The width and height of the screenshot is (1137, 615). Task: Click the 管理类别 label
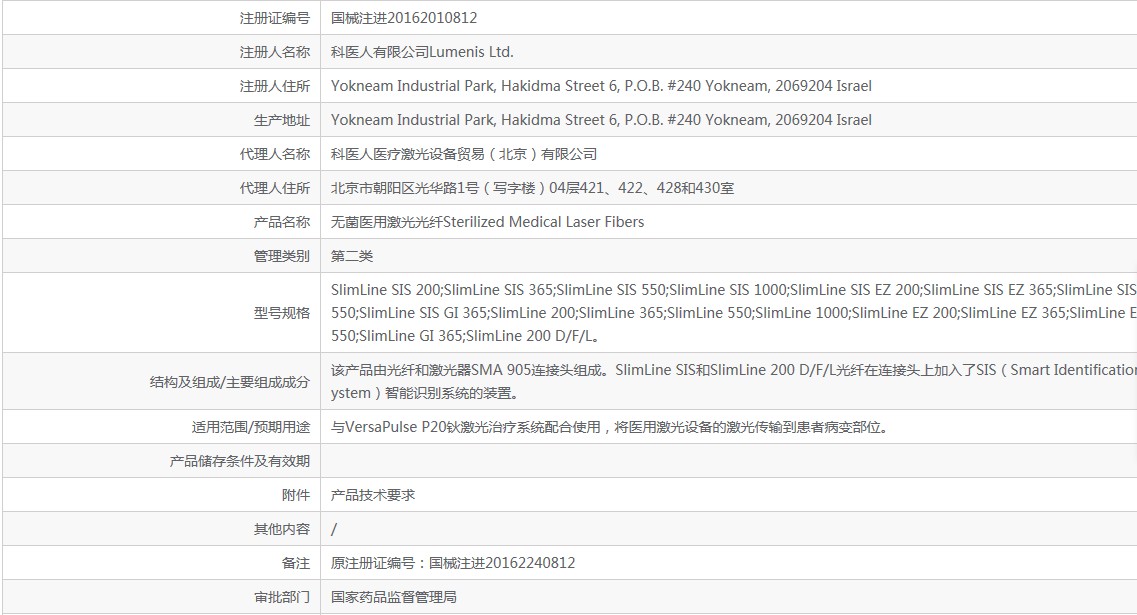click(x=281, y=256)
